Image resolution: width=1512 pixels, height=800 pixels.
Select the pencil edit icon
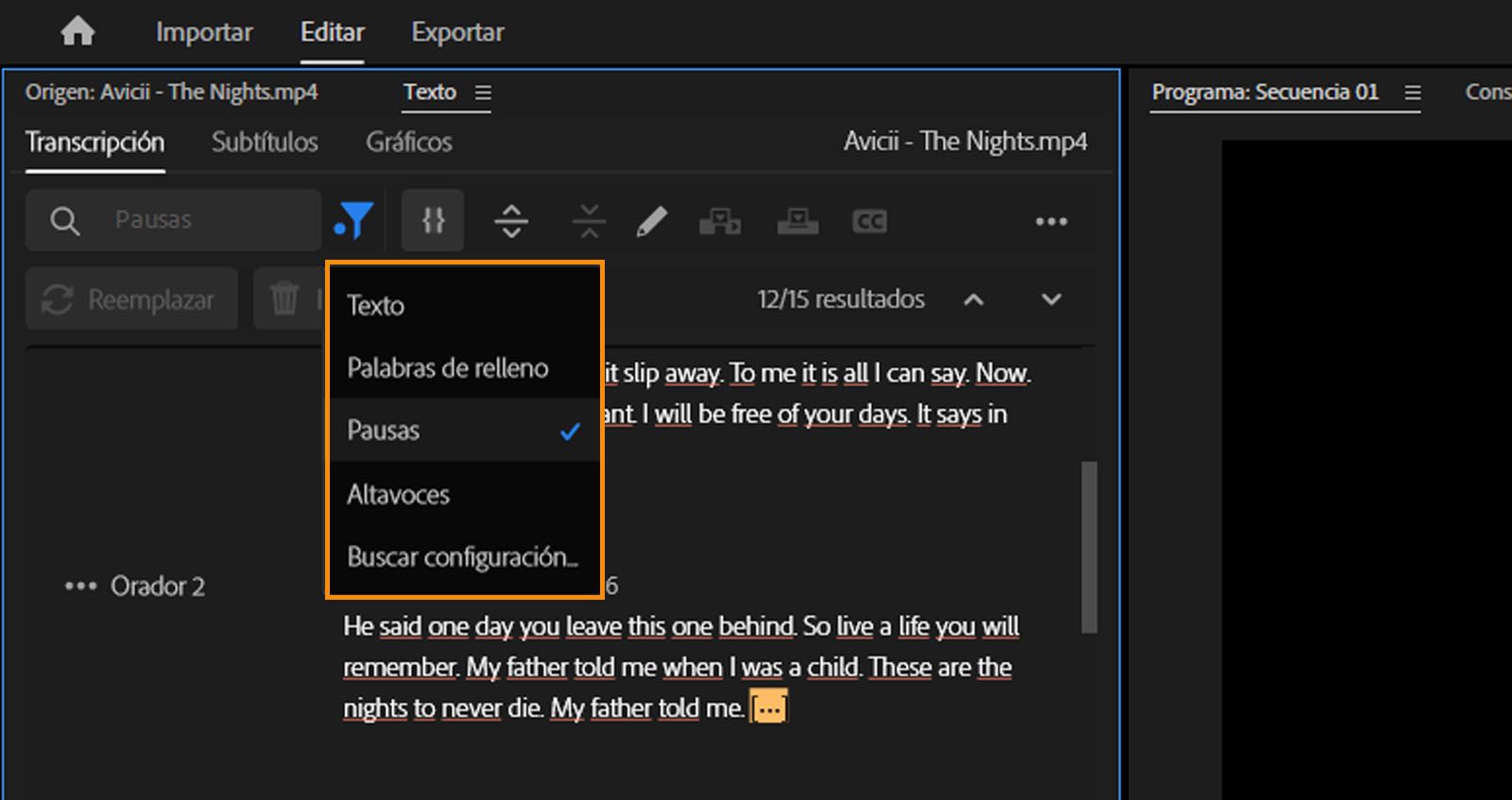652,221
